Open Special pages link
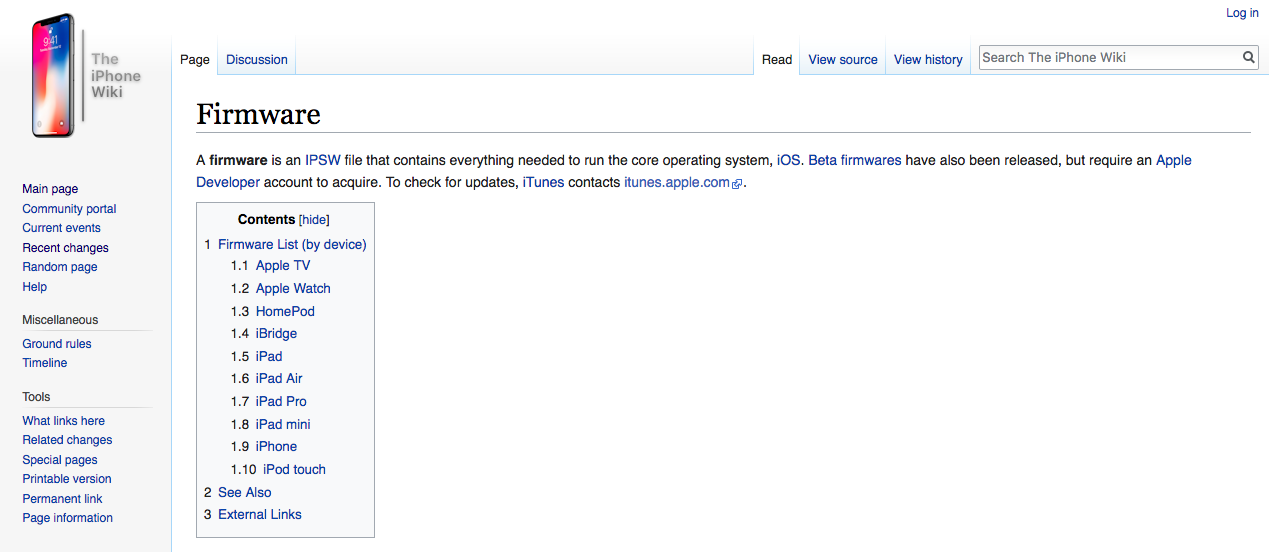The width and height of the screenshot is (1269, 552). coord(60,460)
